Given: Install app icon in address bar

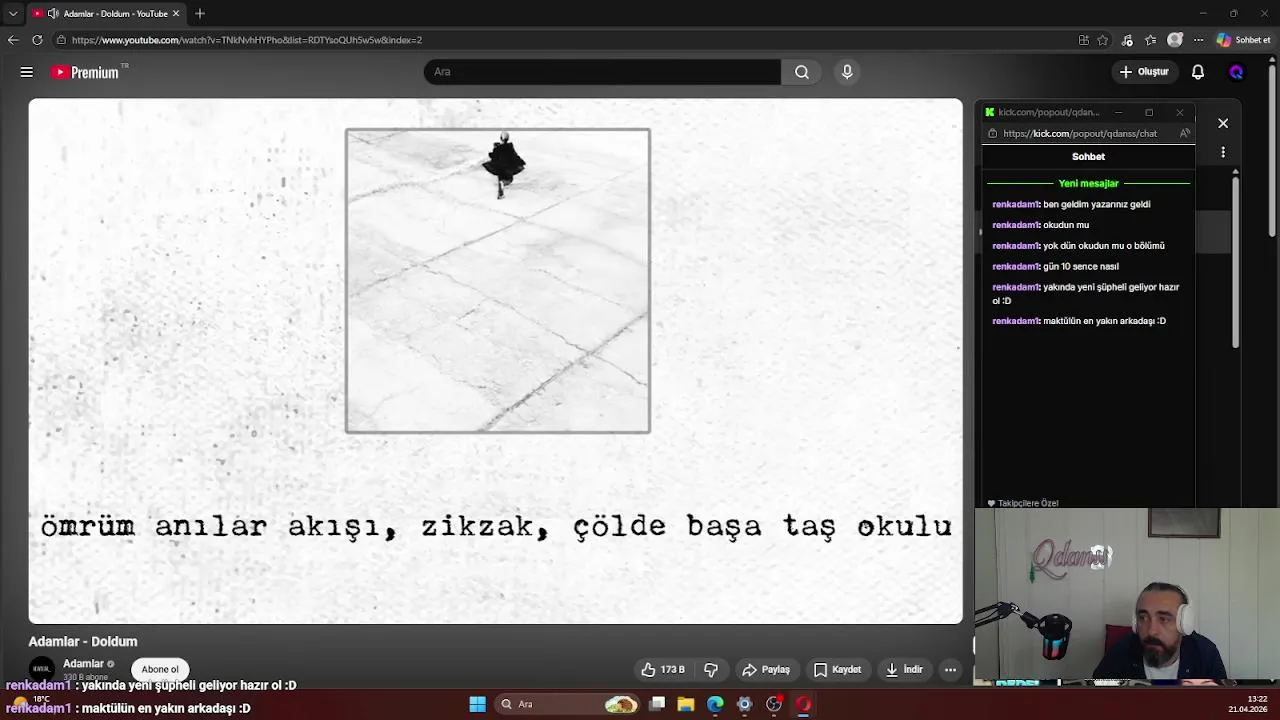Looking at the screenshot, I should click(1084, 40).
